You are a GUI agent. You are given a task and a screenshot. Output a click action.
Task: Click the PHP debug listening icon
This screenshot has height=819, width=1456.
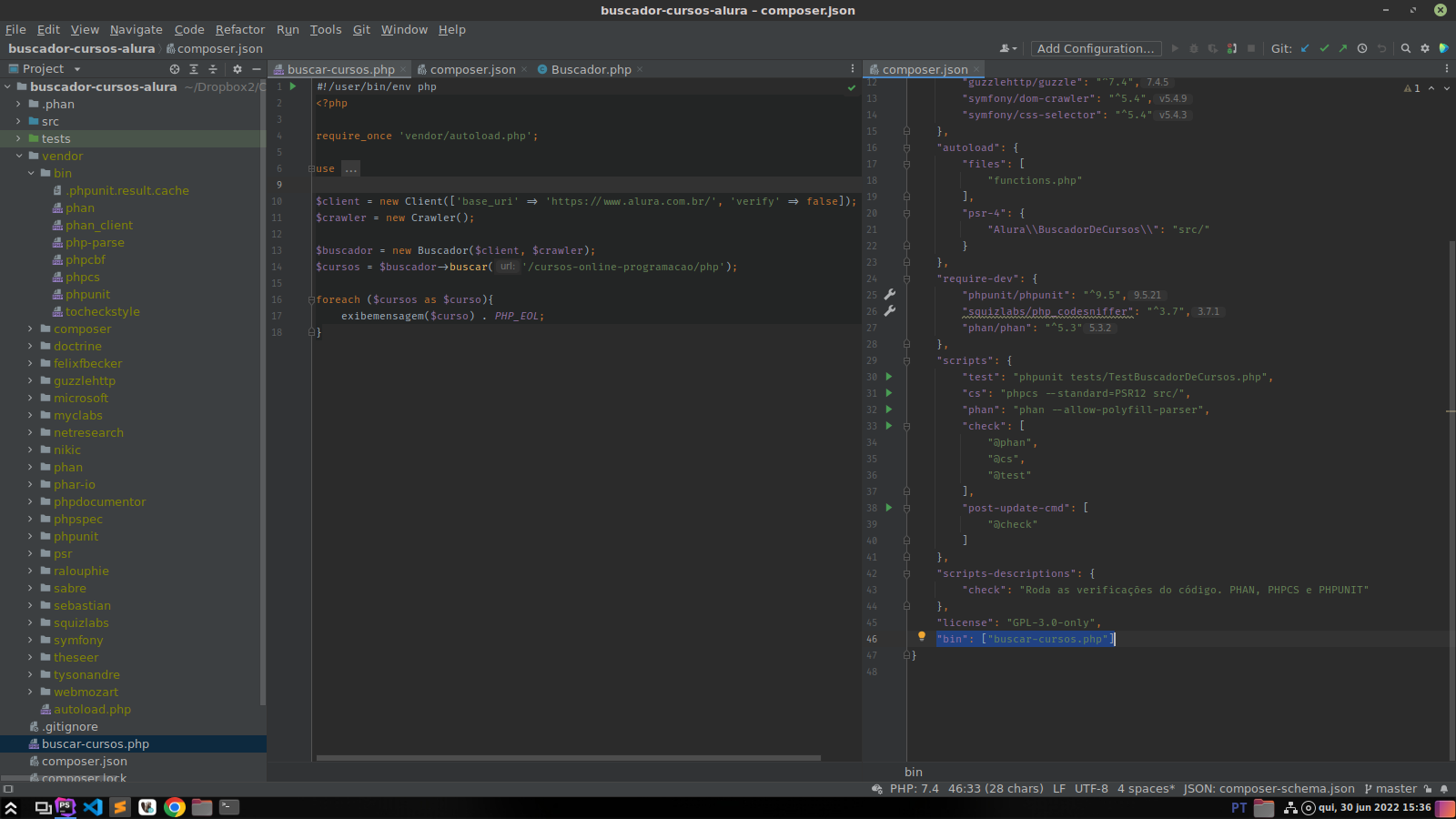[x=1232, y=48]
